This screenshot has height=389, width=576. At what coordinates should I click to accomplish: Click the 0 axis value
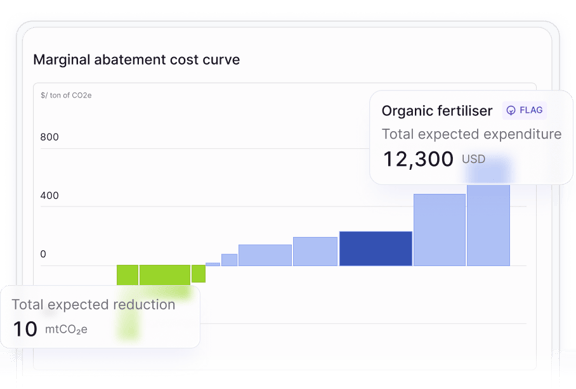43,254
